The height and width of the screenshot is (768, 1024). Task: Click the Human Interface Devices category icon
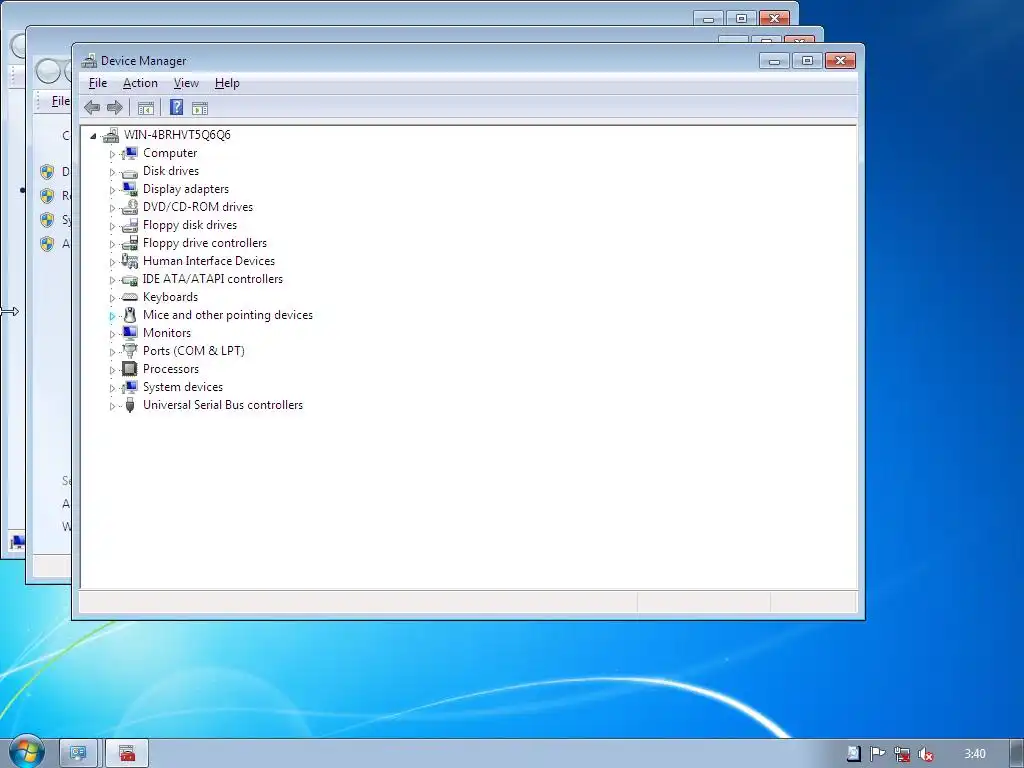[x=130, y=261]
